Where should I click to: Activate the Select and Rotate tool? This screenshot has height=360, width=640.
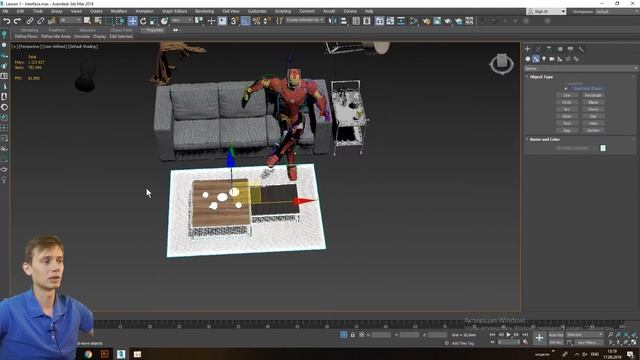click(x=143, y=20)
